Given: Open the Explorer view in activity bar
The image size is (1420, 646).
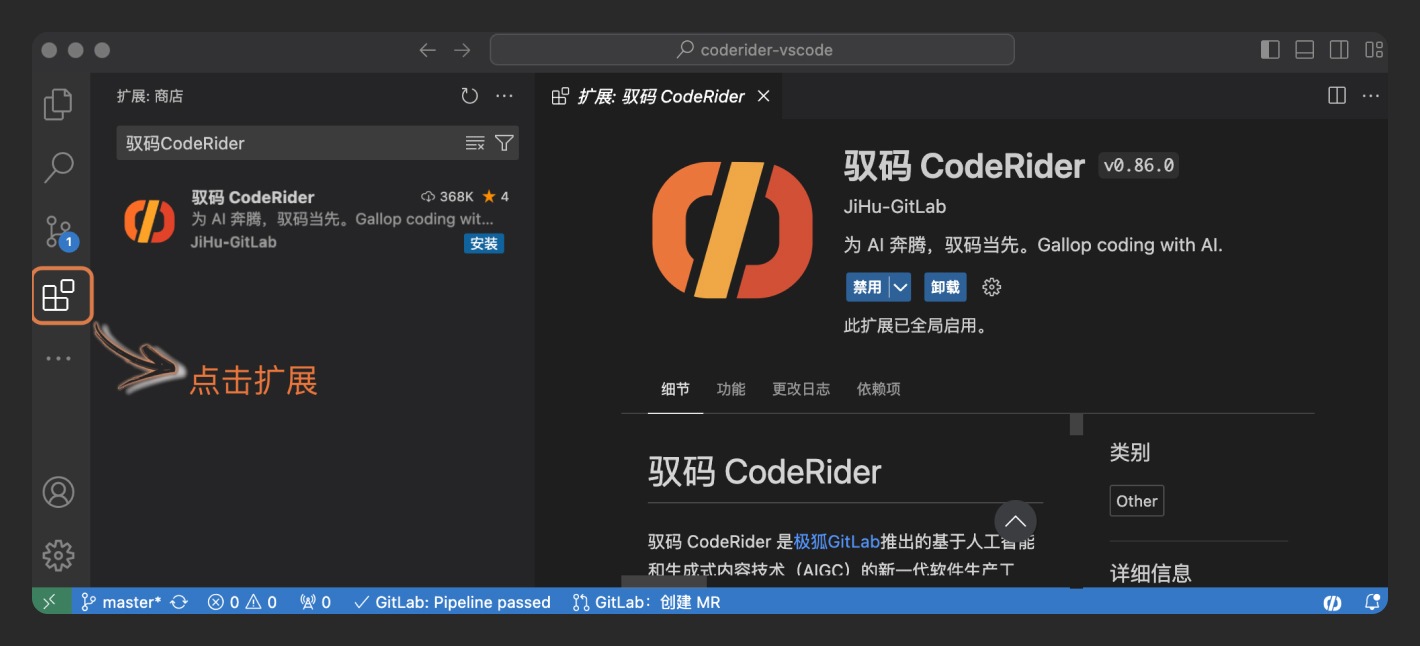Looking at the screenshot, I should click(x=58, y=104).
